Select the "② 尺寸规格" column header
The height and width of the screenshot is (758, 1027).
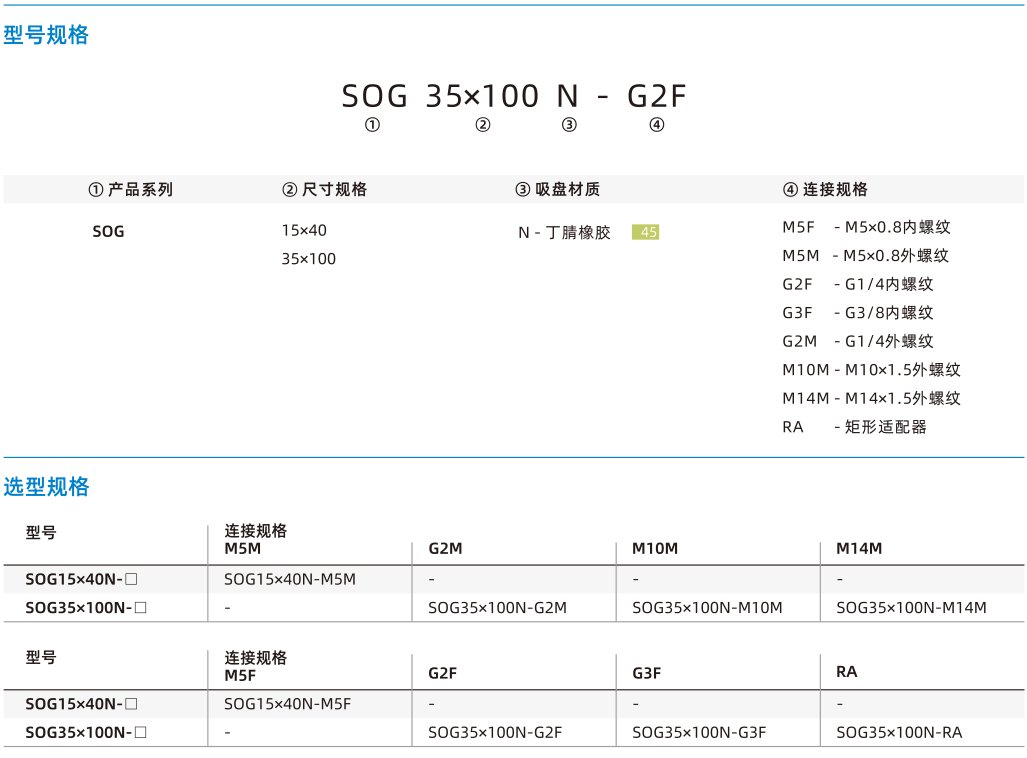(x=324, y=189)
